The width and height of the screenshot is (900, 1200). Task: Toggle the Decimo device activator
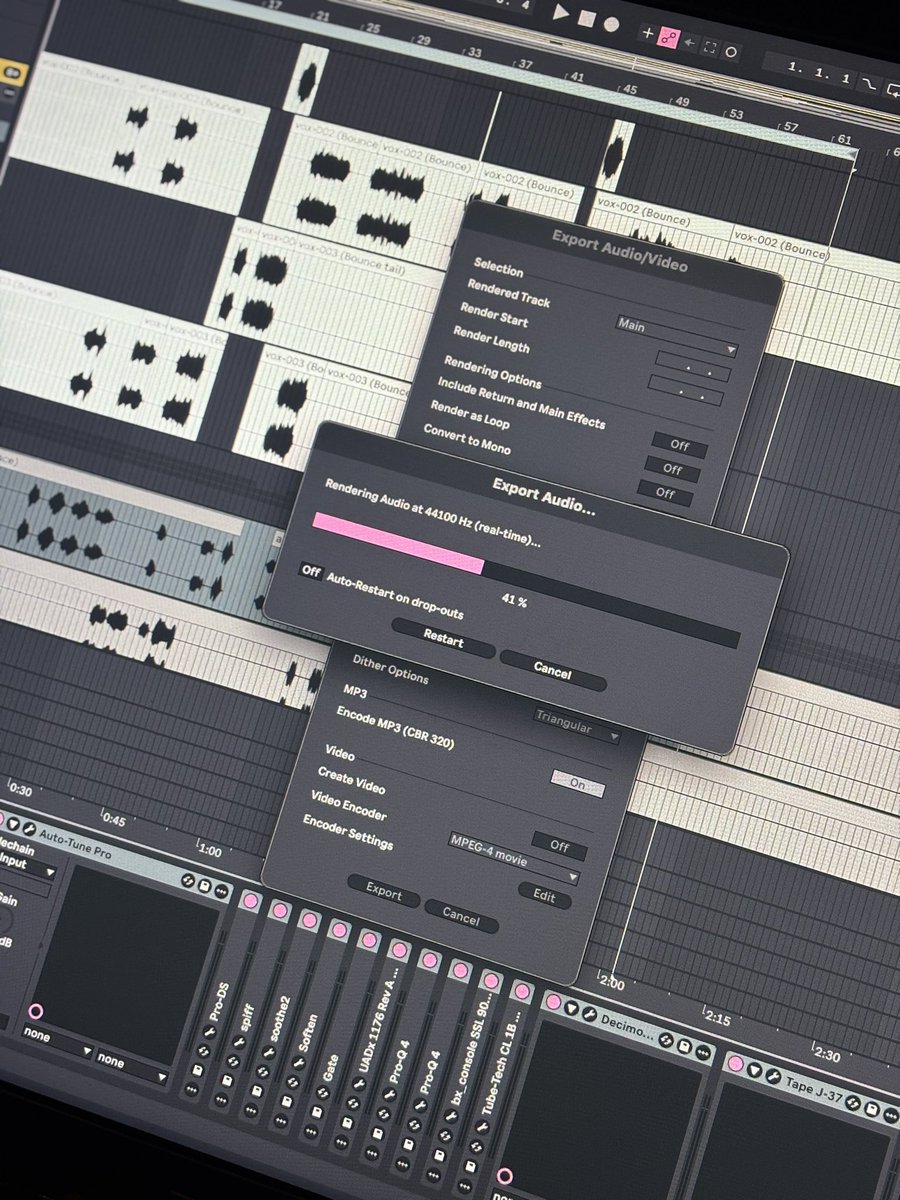tap(553, 1001)
